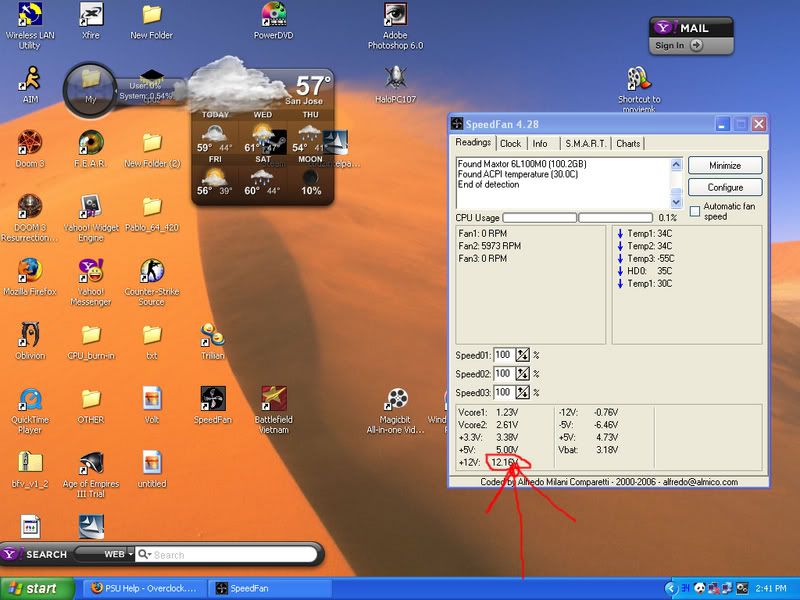
Task: Open the Xfire application
Action: 90,15
